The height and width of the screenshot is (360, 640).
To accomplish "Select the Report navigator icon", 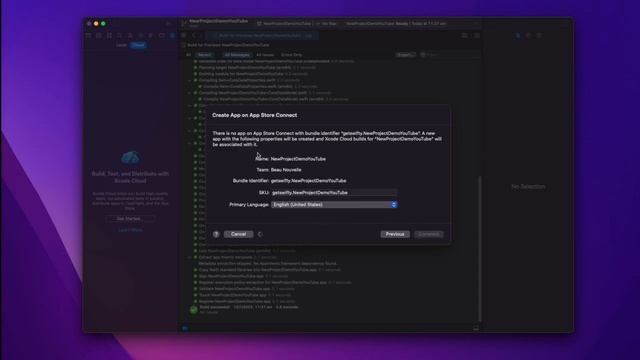I will [x=172, y=36].
